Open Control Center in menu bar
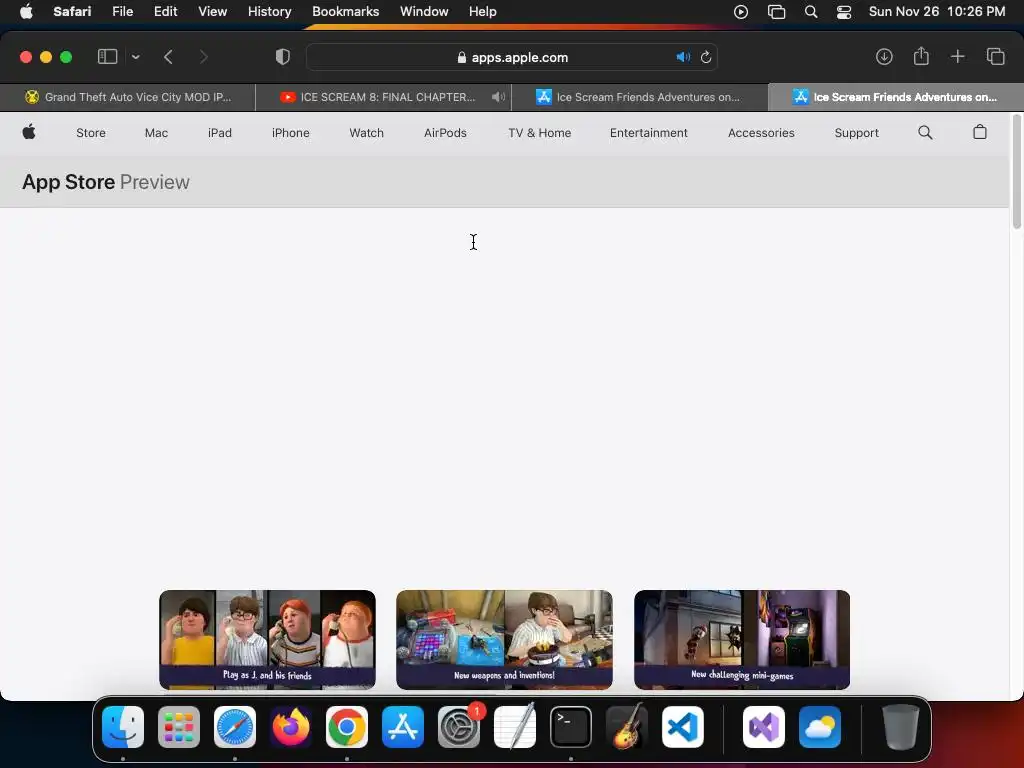1024x768 pixels. click(844, 11)
